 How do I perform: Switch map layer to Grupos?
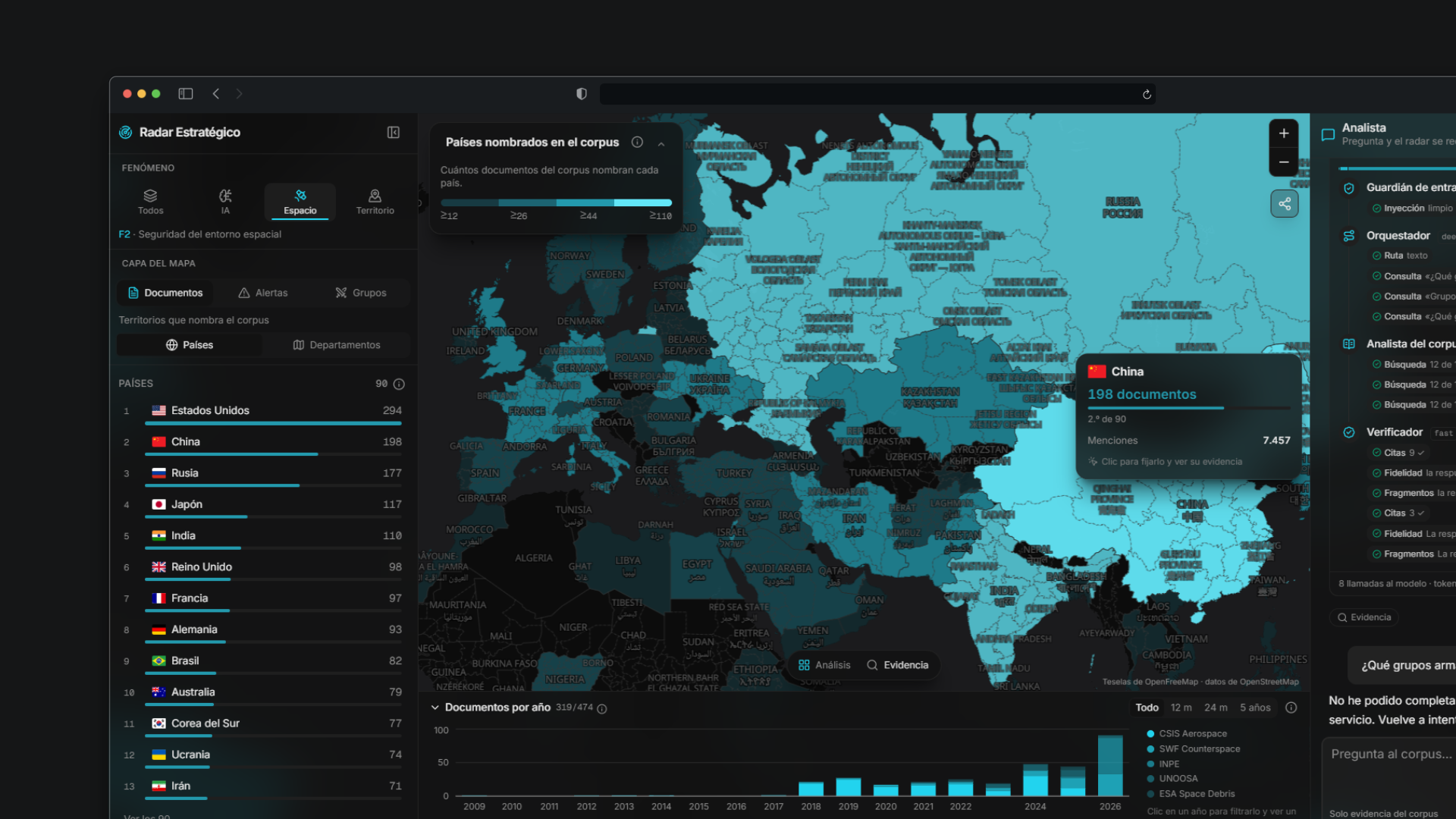tap(361, 293)
